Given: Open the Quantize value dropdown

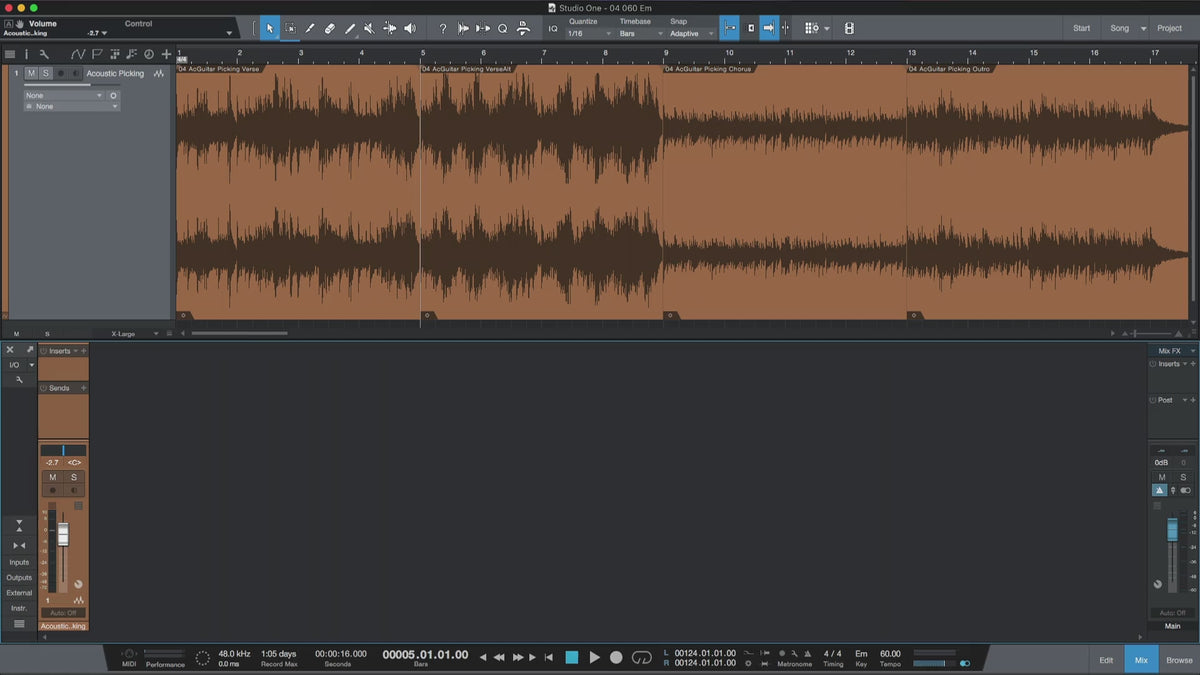Looking at the screenshot, I should 588,34.
